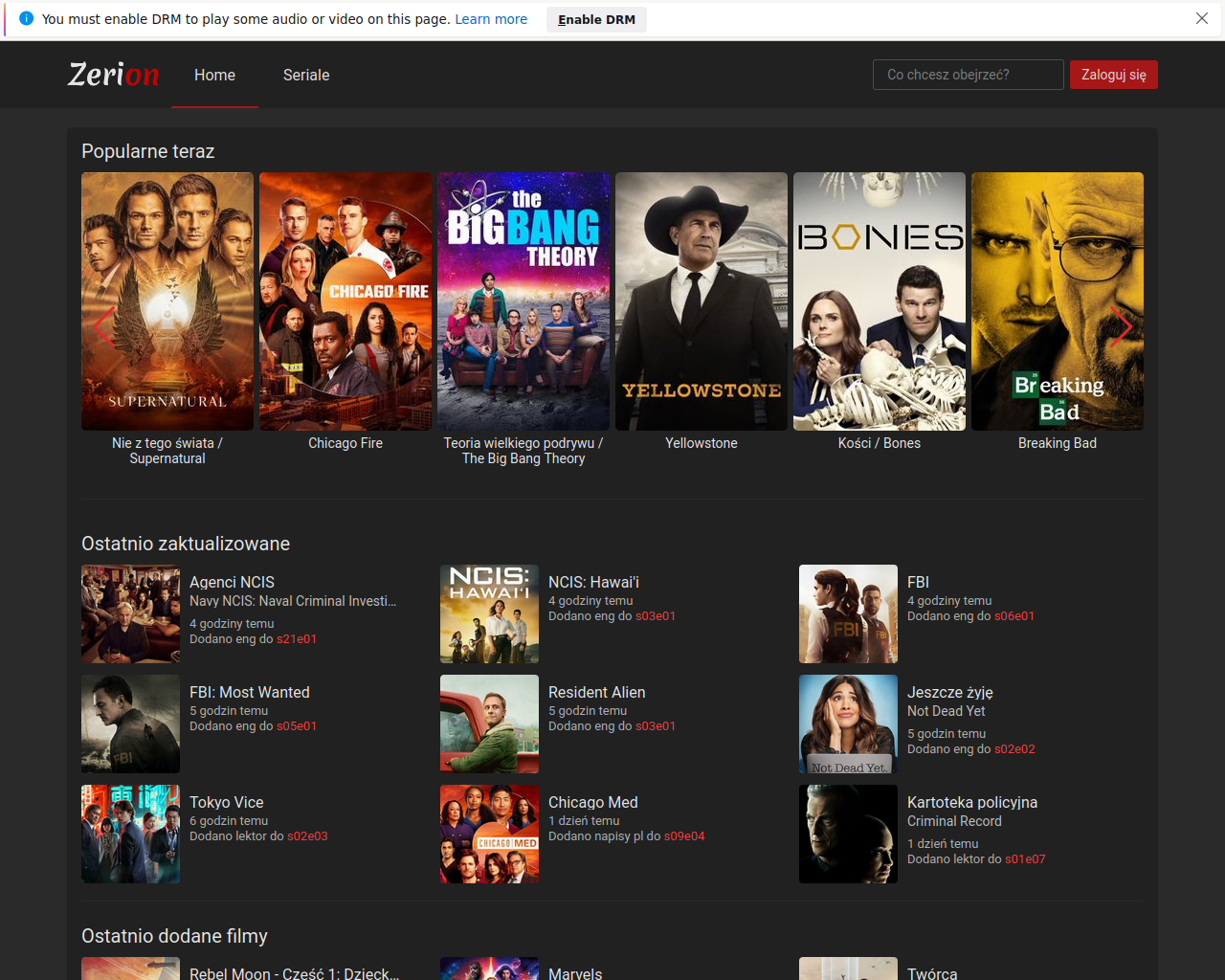Image resolution: width=1225 pixels, height=980 pixels.
Task: Open the Bones poster
Action: [x=880, y=301]
